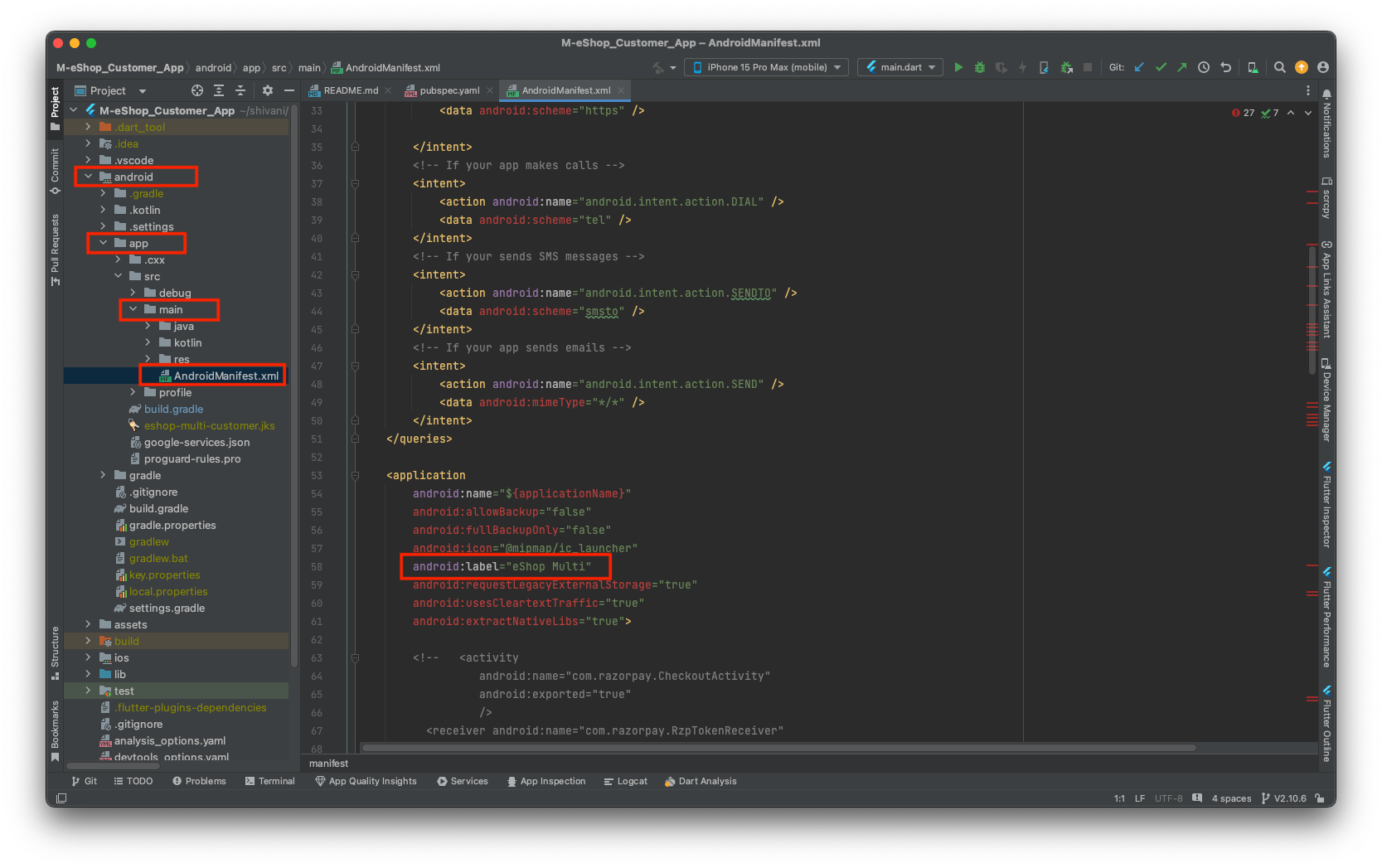Open the Terminal tool tab
This screenshot has width=1382, height=868.
(x=270, y=781)
